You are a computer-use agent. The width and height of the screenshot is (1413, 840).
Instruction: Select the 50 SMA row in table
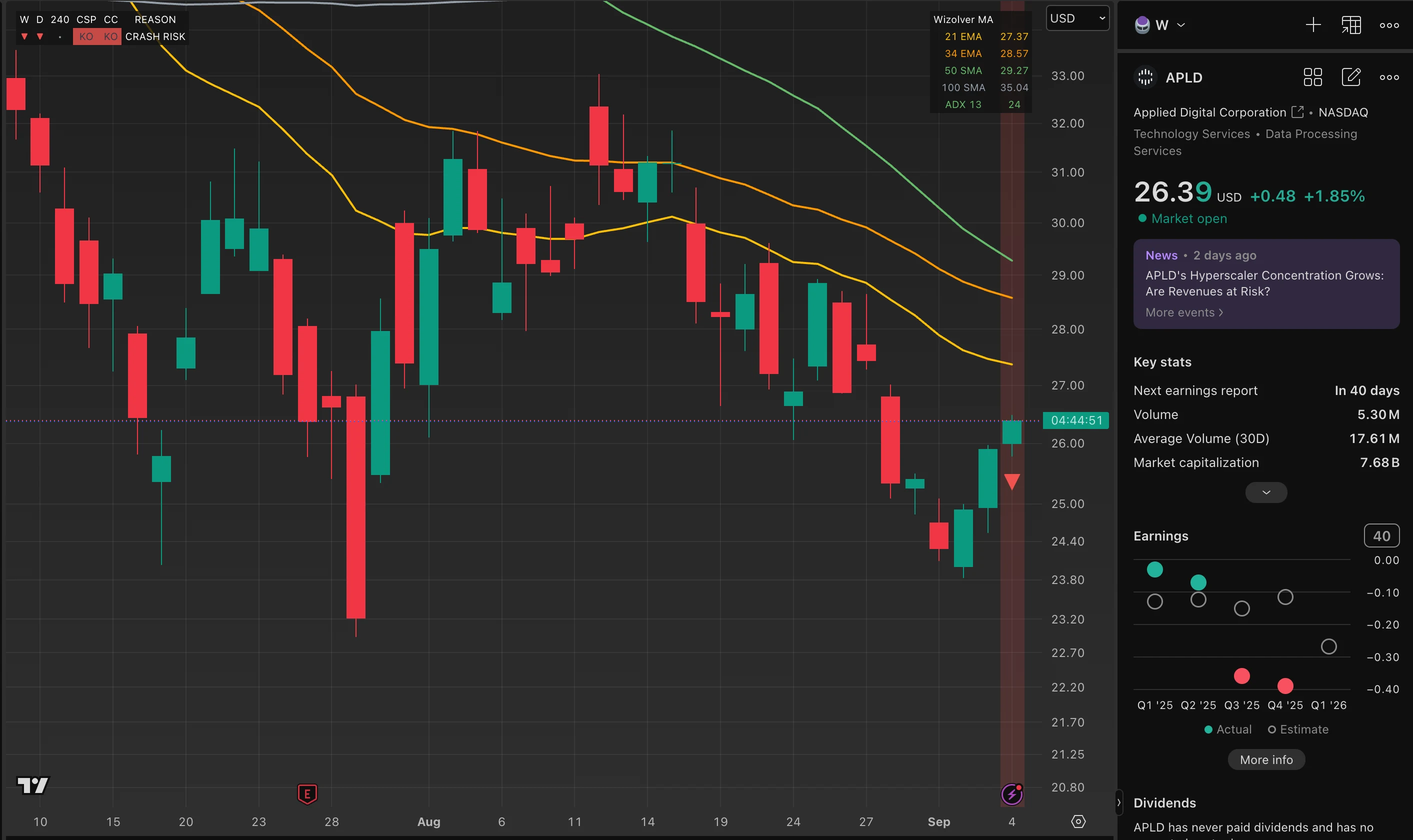[980, 70]
